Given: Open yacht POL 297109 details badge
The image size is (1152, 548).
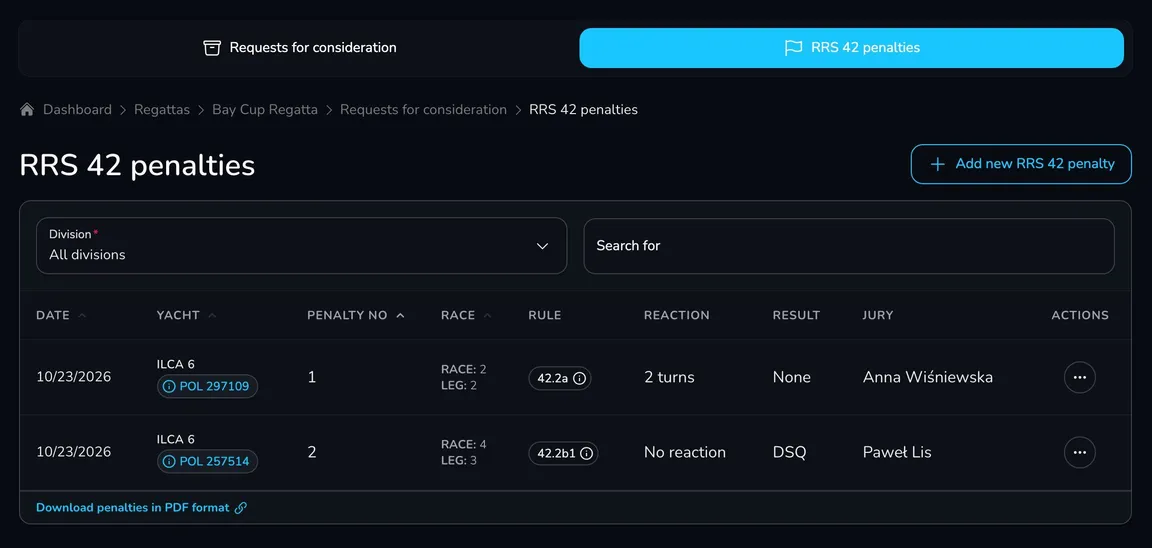Looking at the screenshot, I should pyautogui.click(x=207, y=386).
